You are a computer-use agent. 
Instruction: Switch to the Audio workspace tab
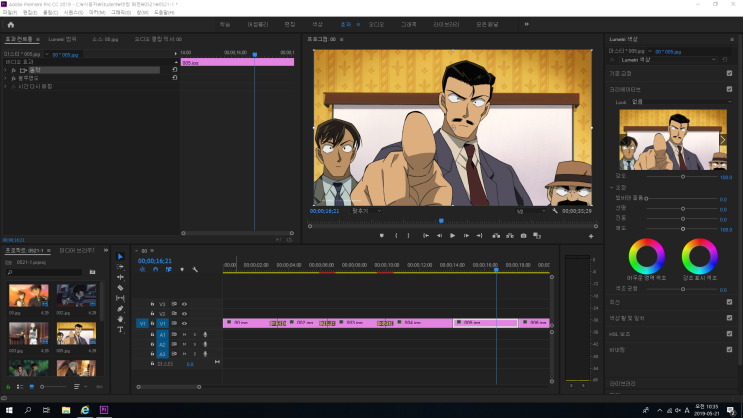coord(376,24)
